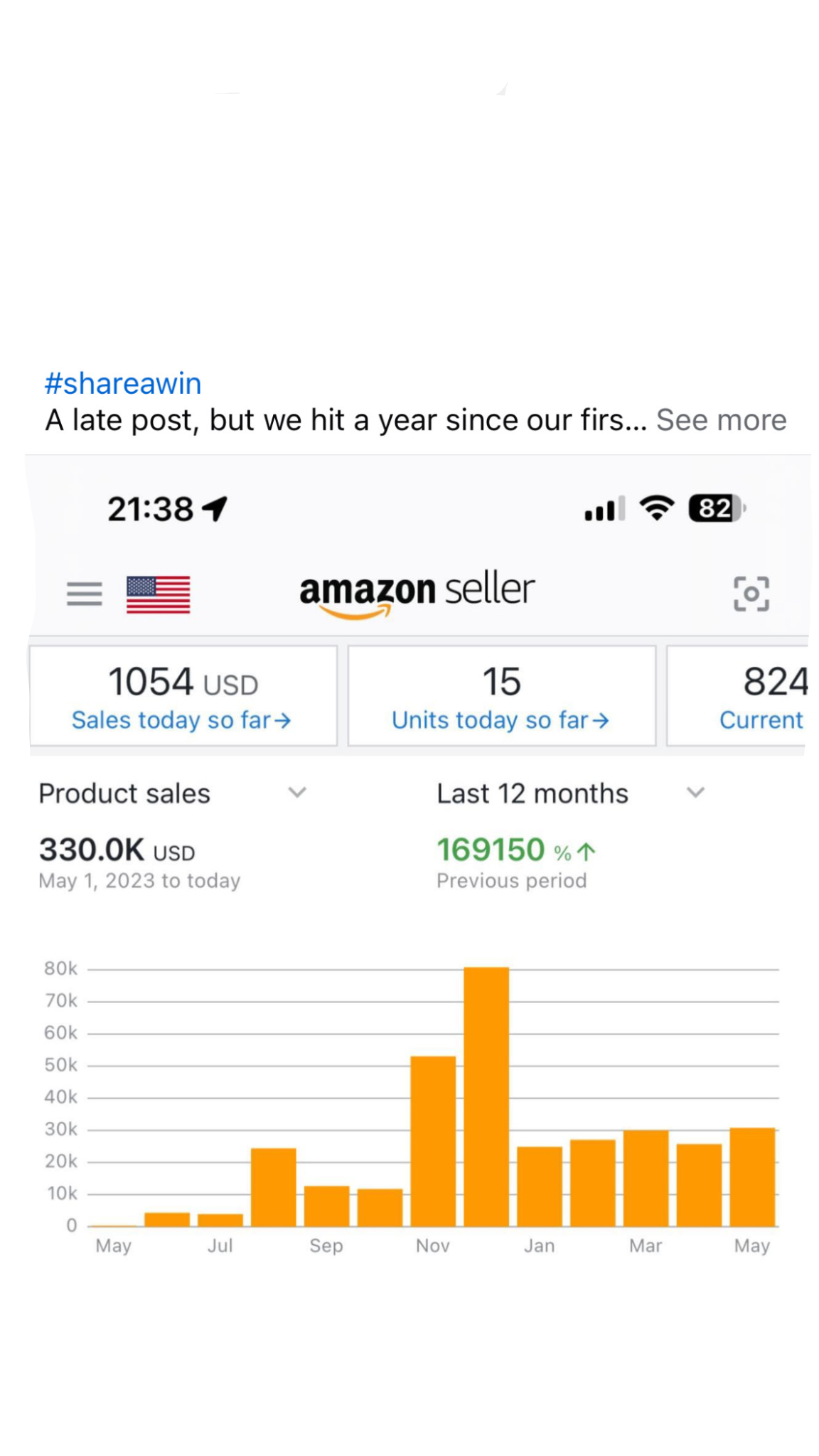Select the November sales bar

433,1141
